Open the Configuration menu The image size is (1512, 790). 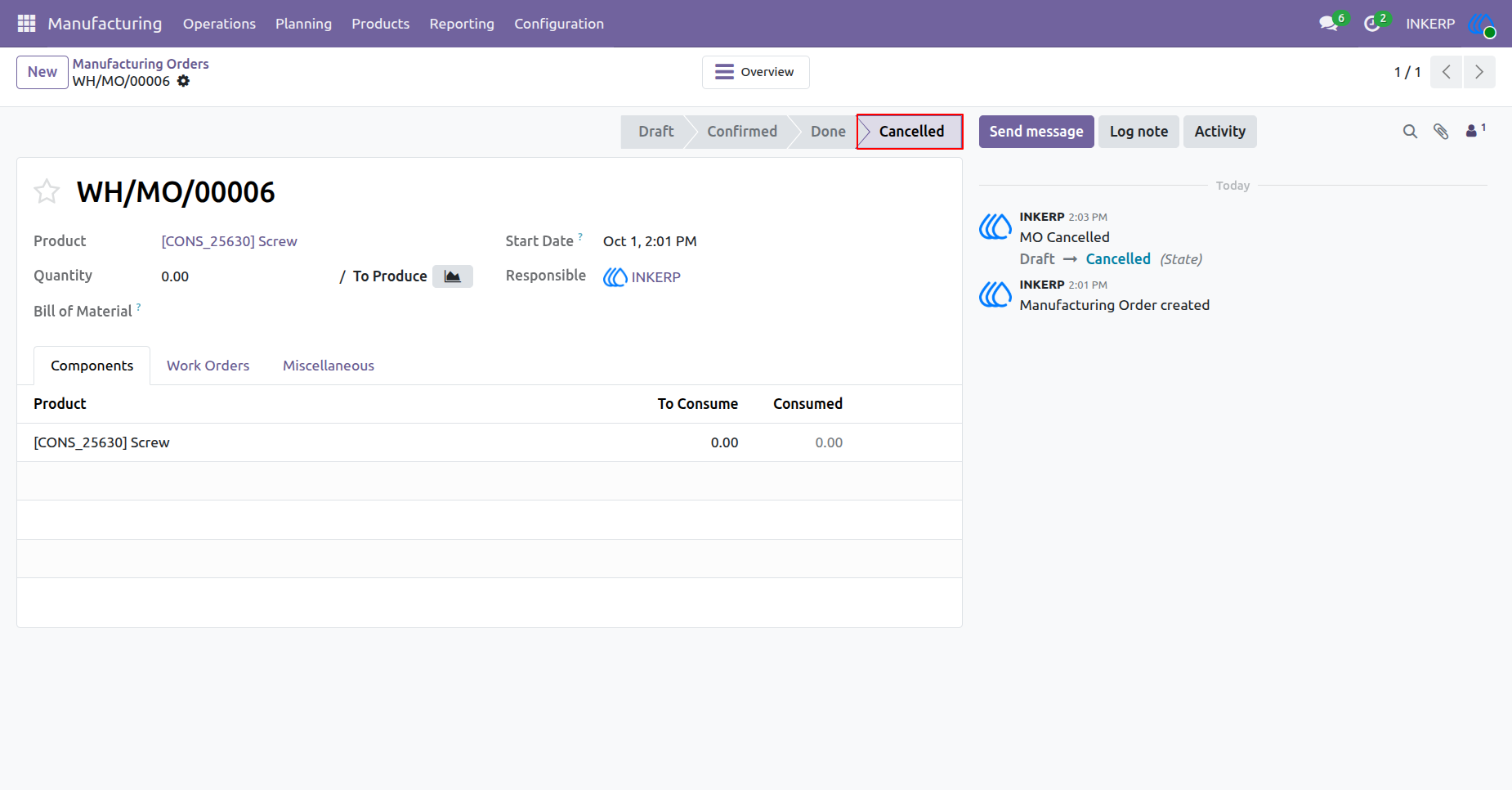click(559, 24)
